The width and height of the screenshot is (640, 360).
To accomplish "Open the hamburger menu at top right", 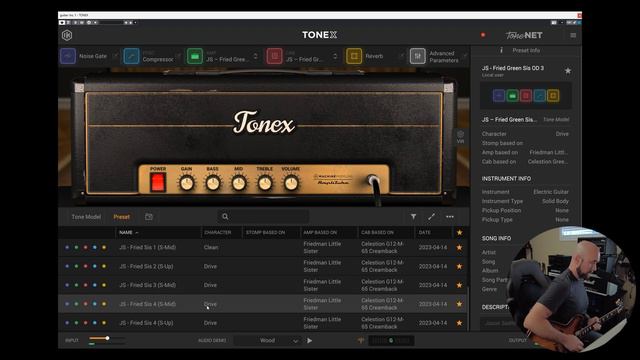I will pyautogui.click(x=573, y=35).
